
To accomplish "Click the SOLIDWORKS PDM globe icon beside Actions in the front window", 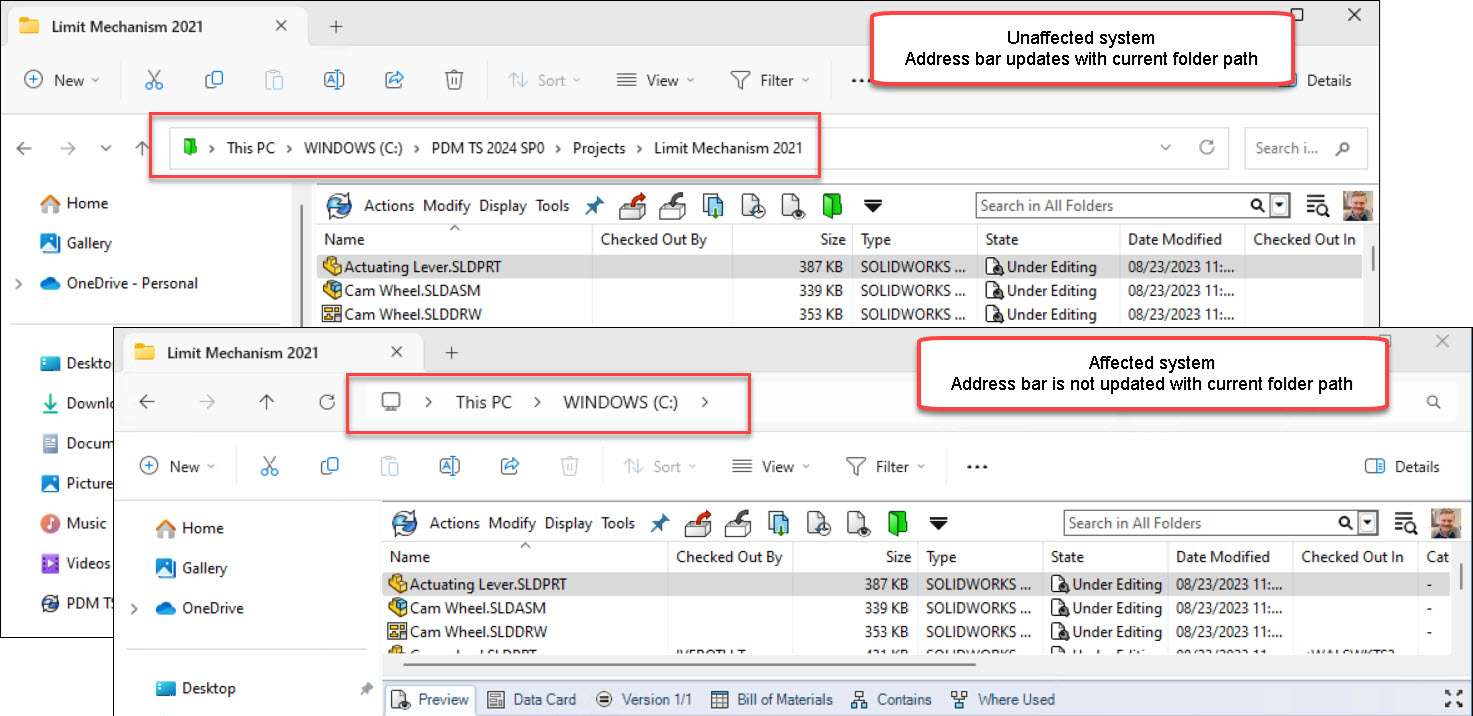I will pos(404,523).
